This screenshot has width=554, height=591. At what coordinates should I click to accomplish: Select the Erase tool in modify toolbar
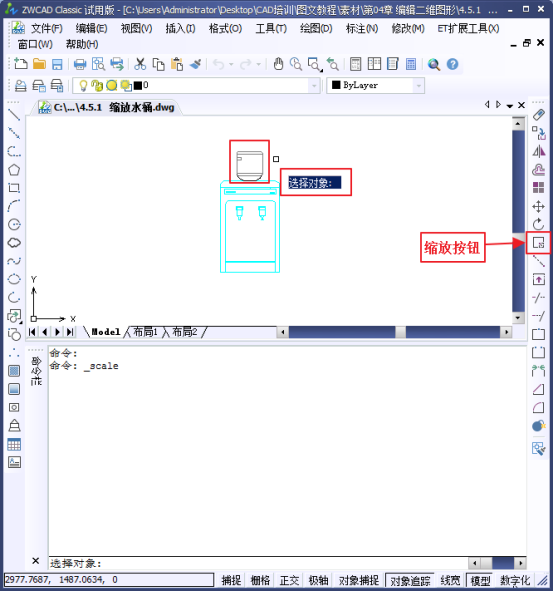pos(539,115)
